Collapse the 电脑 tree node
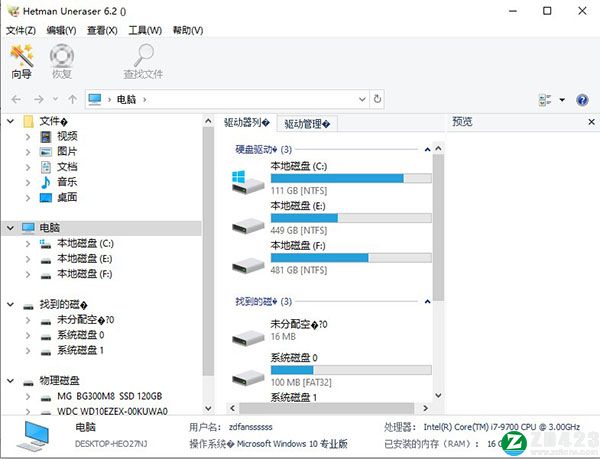The height and width of the screenshot is (459, 600). click(x=11, y=228)
